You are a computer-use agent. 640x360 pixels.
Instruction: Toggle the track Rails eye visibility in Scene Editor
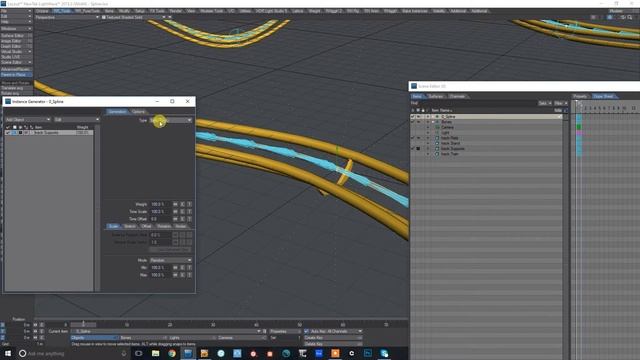[x=418, y=138]
